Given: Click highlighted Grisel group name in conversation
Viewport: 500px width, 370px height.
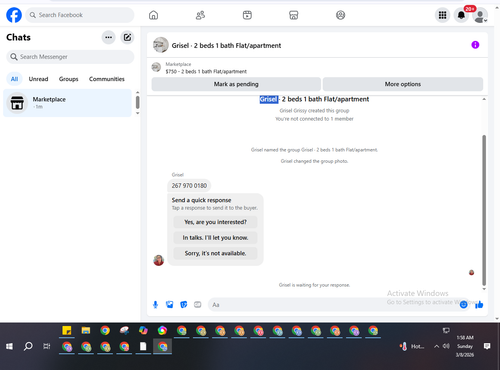Looking at the screenshot, I should [268, 99].
